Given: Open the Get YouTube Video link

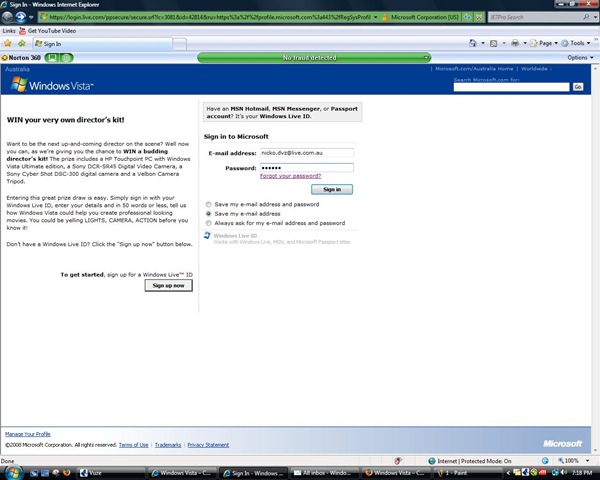Looking at the screenshot, I should [47, 31].
